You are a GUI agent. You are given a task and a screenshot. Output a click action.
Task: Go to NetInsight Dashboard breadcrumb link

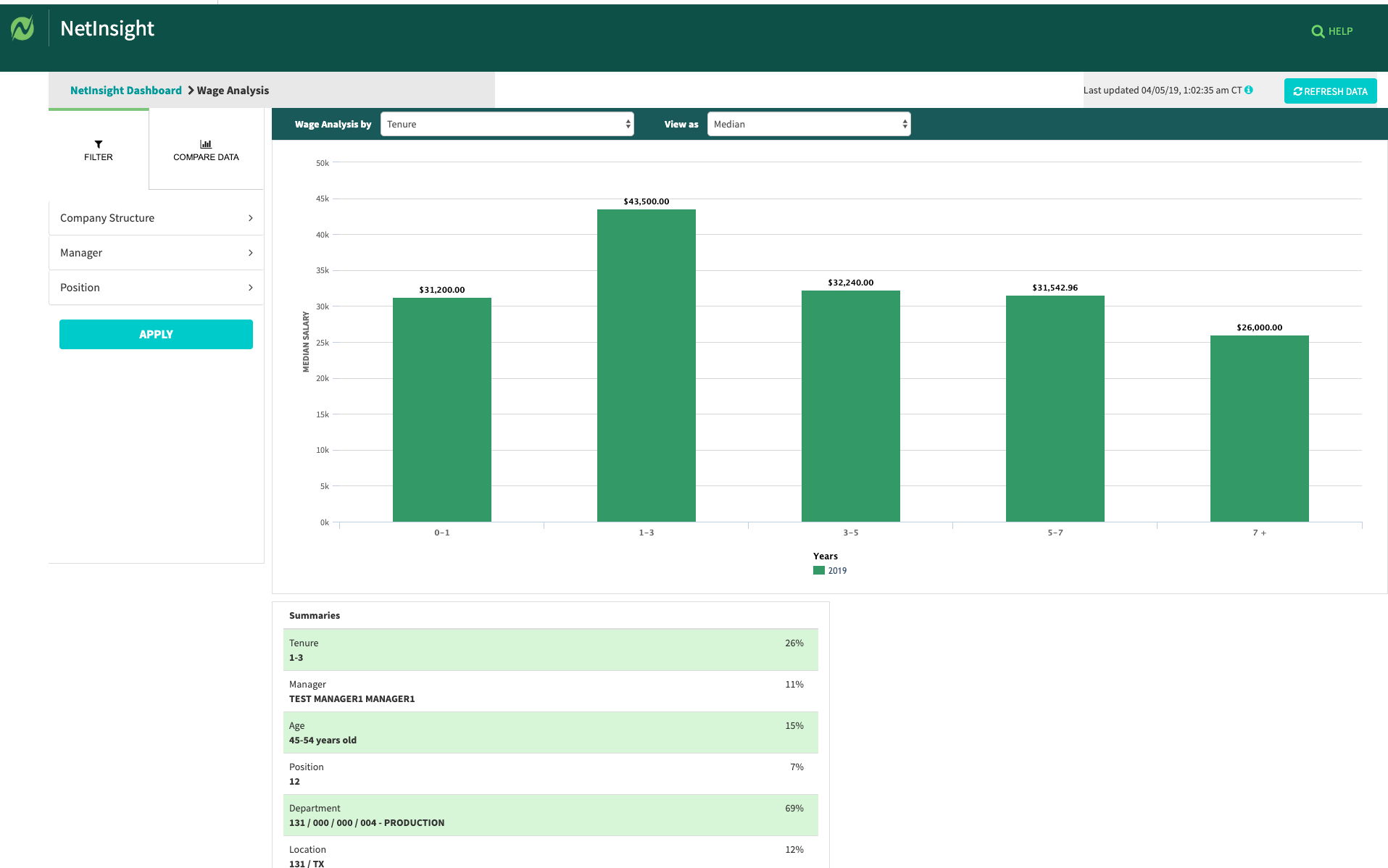pyautogui.click(x=126, y=91)
